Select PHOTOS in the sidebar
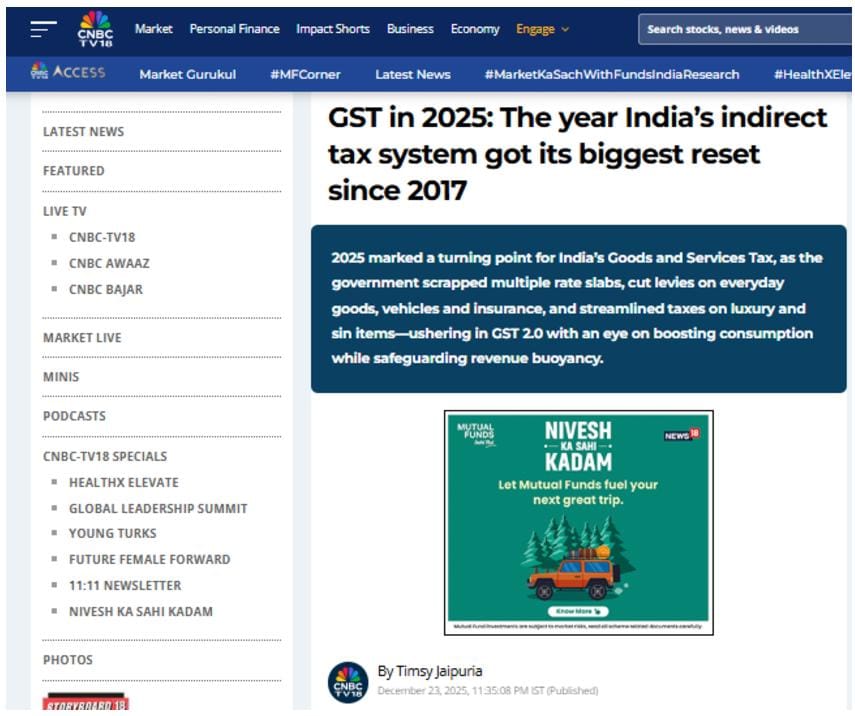855x716 pixels. point(68,660)
